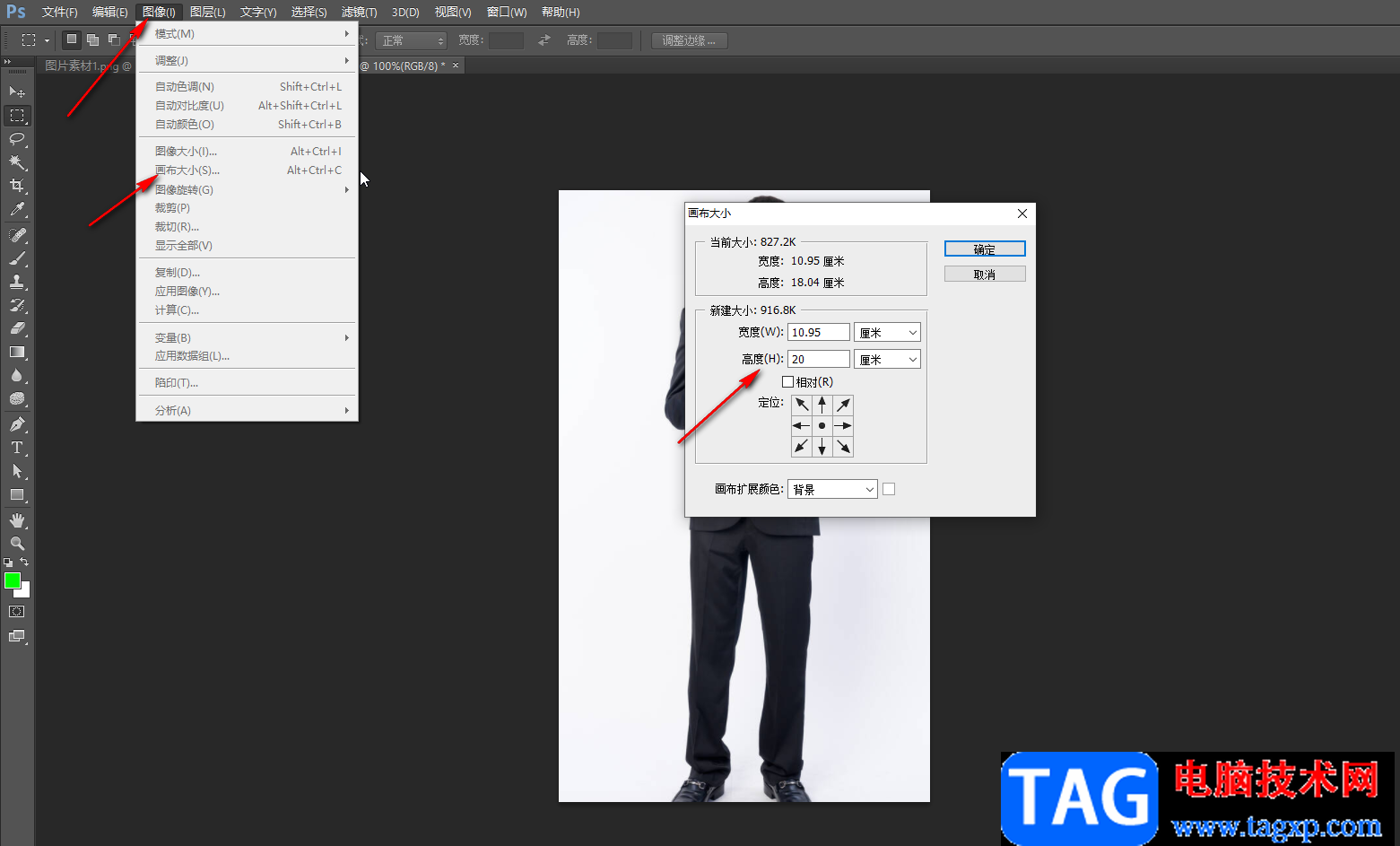This screenshot has height=846, width=1400.
Task: Set anchor to top-left arrow
Action: pos(802,405)
